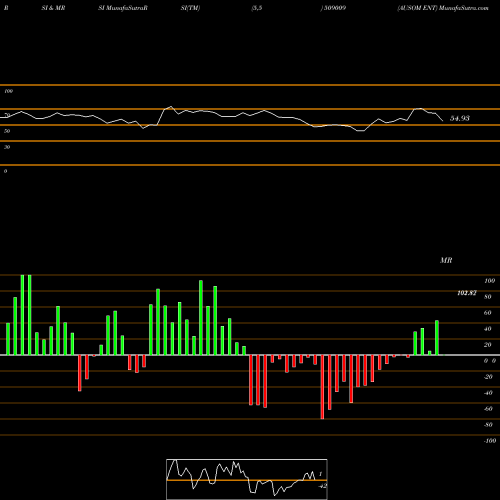Image resolution: width=500 pixels, height=500 pixels.
Task: Click the RSI axis label 100
Action: point(8,91)
